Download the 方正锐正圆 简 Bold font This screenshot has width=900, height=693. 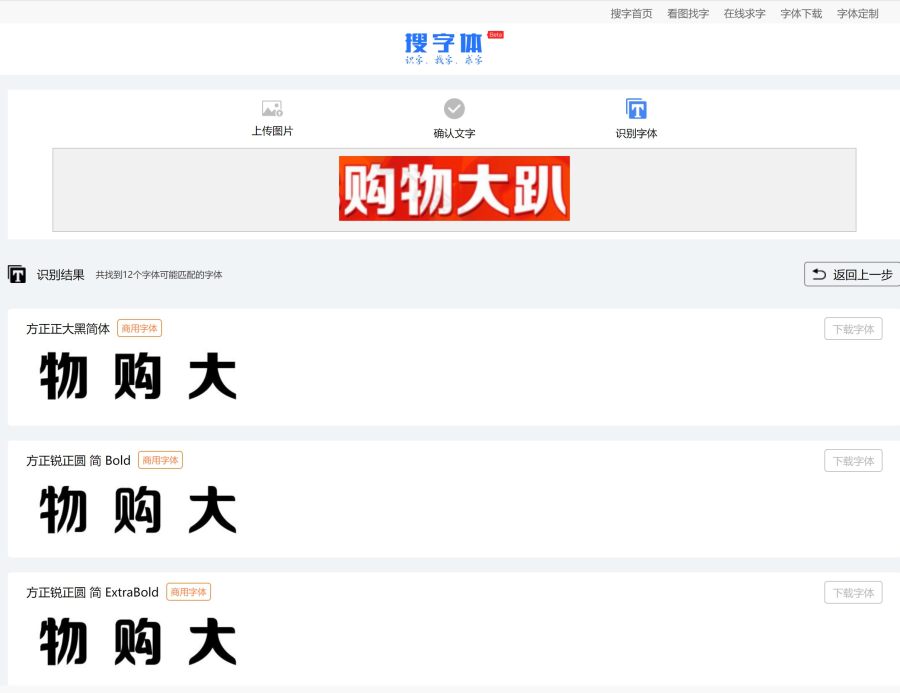coord(853,461)
